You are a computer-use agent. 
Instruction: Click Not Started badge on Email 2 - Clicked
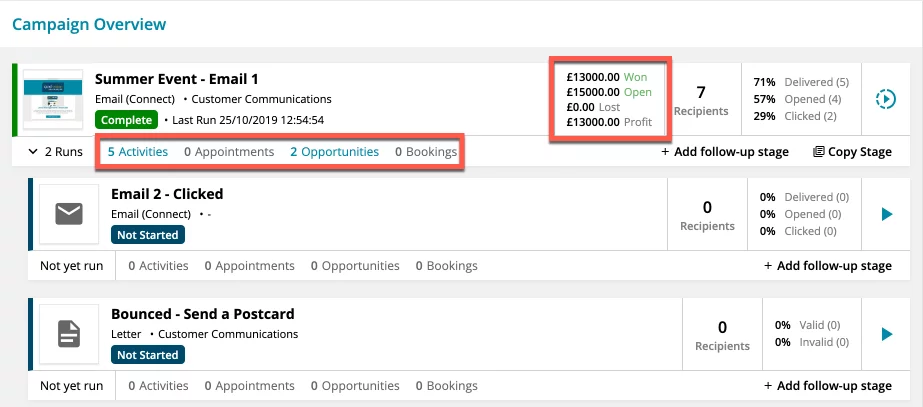coord(148,235)
